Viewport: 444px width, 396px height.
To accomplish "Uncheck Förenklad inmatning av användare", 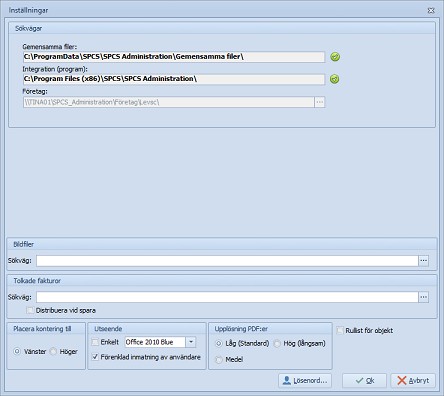I will [95, 357].
